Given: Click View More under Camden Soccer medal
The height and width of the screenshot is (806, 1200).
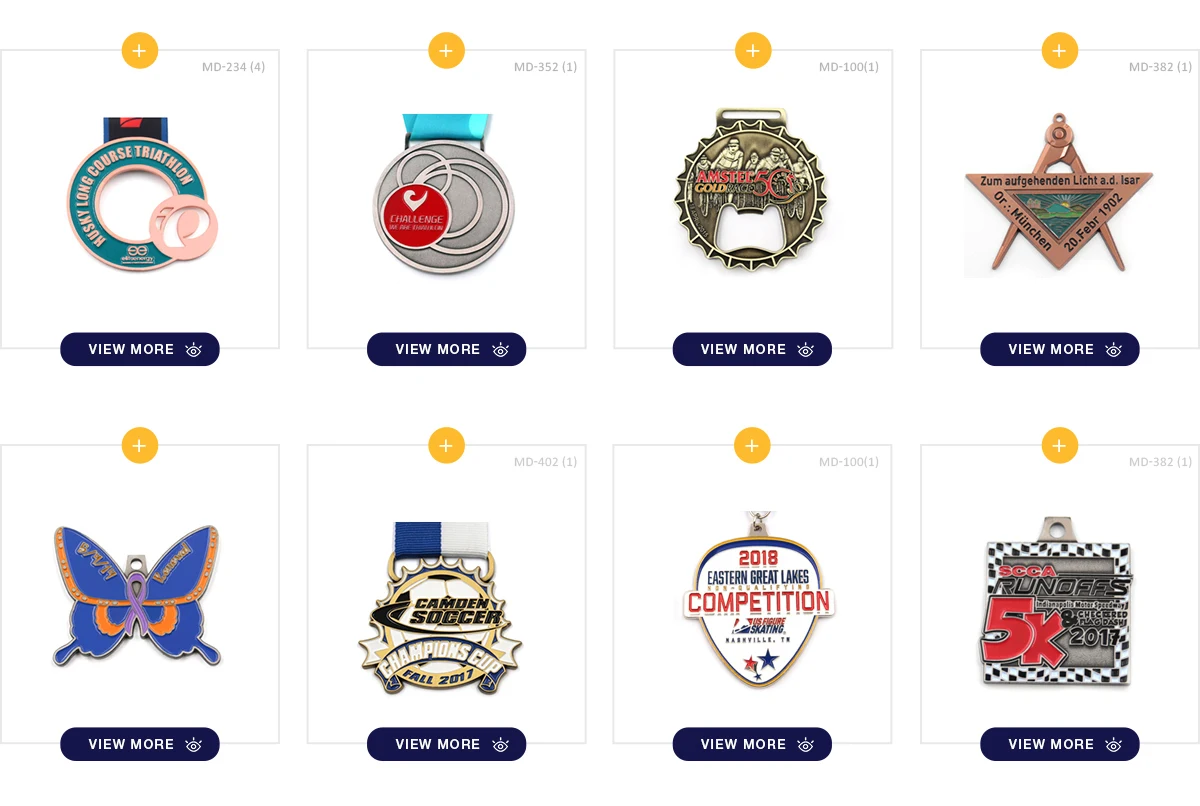Looking at the screenshot, I should [446, 744].
